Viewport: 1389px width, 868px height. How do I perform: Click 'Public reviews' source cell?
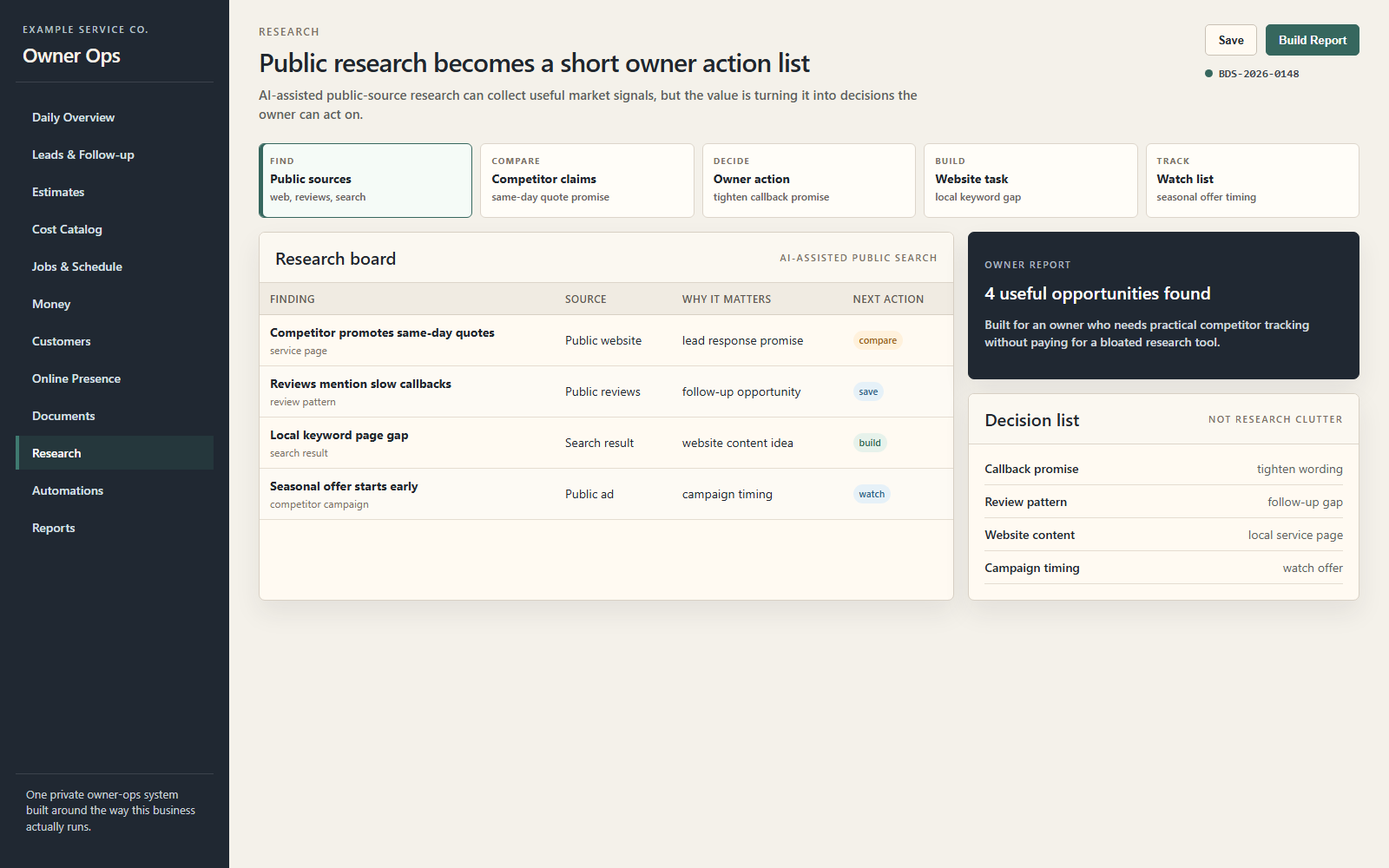(602, 391)
